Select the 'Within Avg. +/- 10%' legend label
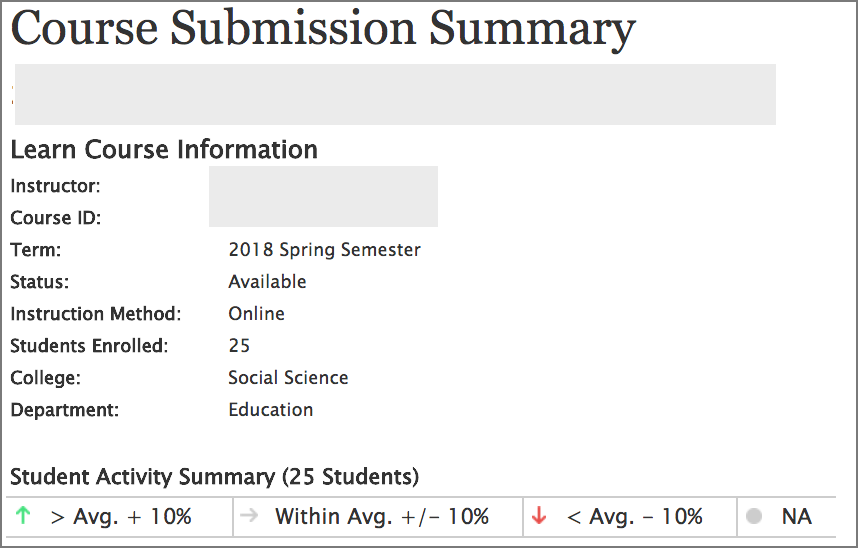 [x=382, y=517]
